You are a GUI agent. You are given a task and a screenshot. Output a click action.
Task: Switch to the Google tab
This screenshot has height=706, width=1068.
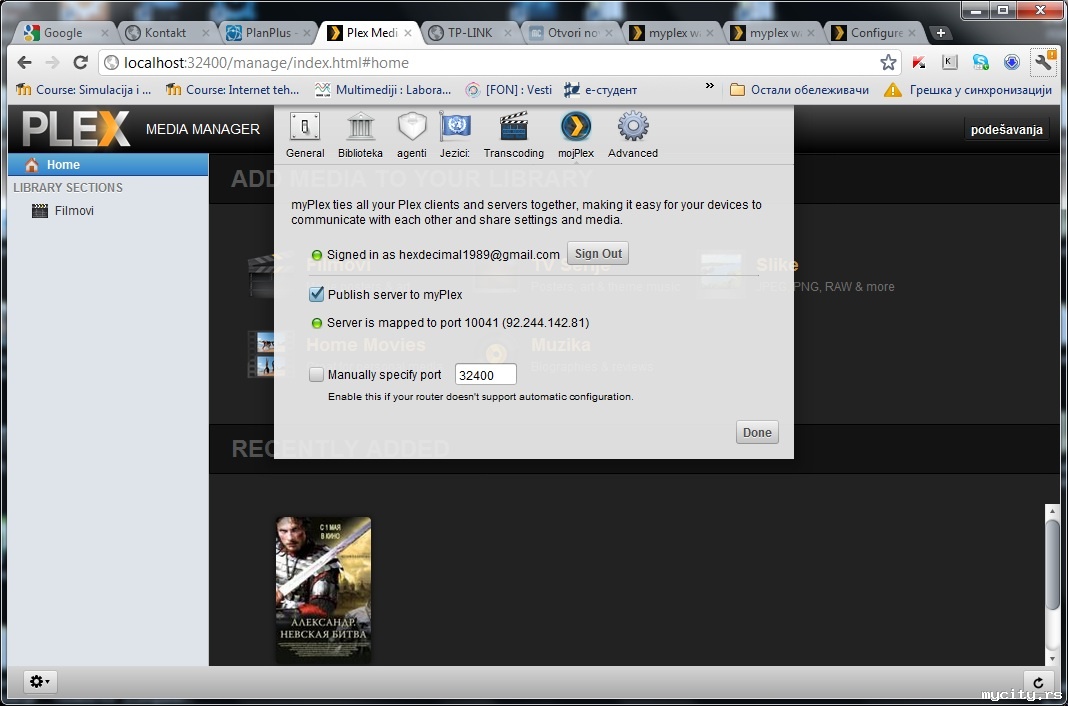(63, 33)
